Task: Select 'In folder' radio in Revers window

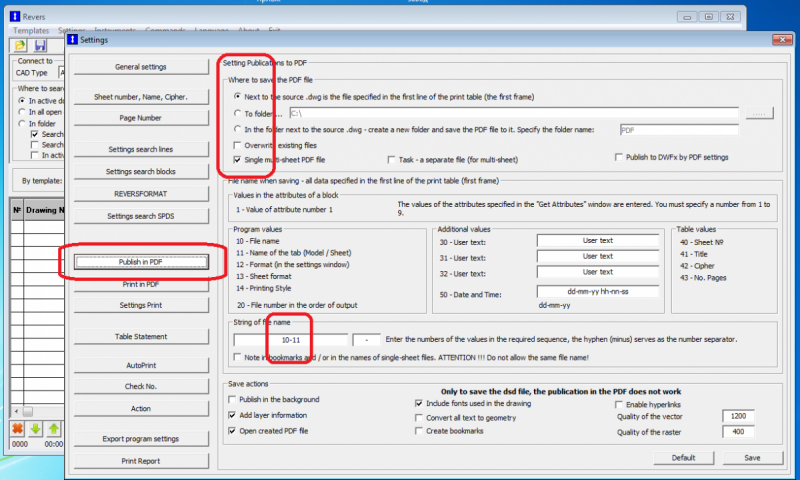Action: (21, 123)
